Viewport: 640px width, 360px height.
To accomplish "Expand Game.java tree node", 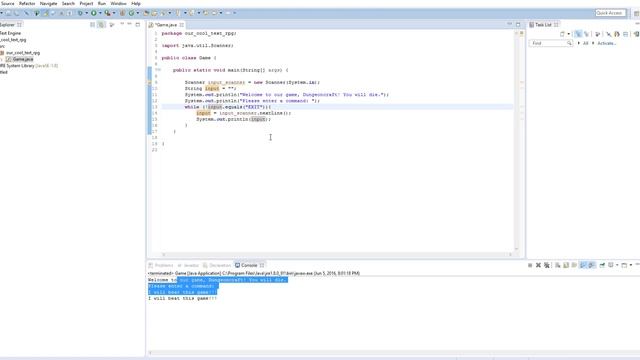I will pyautogui.click(x=2, y=59).
